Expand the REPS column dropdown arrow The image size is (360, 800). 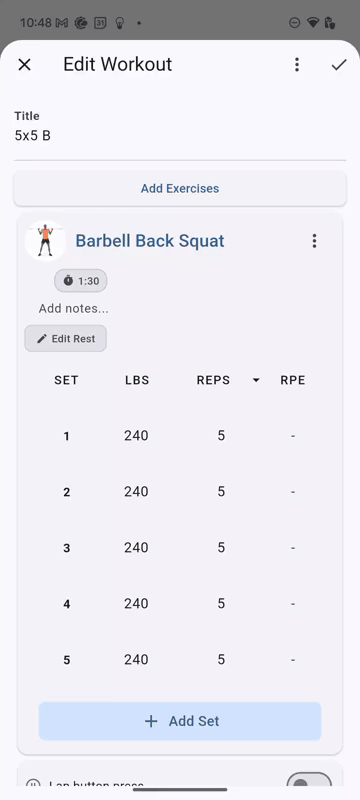[256, 380]
